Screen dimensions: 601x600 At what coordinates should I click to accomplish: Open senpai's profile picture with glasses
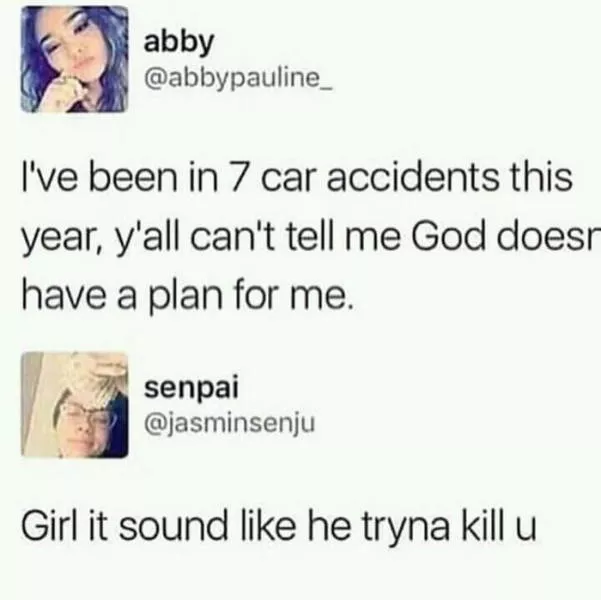[74, 405]
